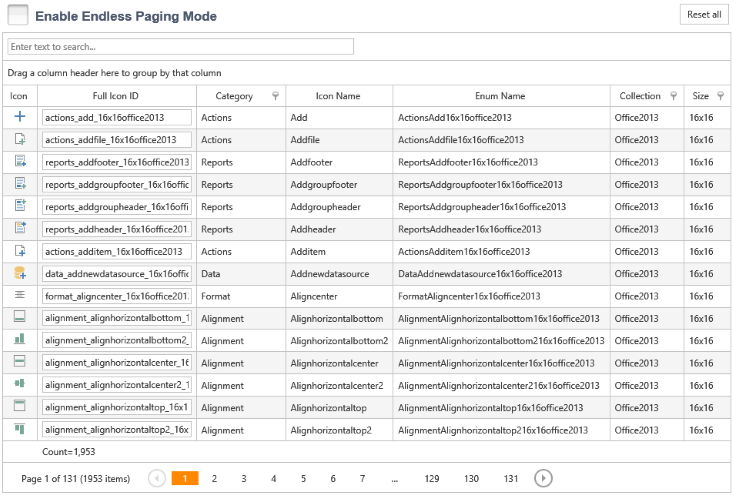The width and height of the screenshot is (733, 496).
Task: Click the Alignhorizontalcenter row icon
Action: point(19,362)
